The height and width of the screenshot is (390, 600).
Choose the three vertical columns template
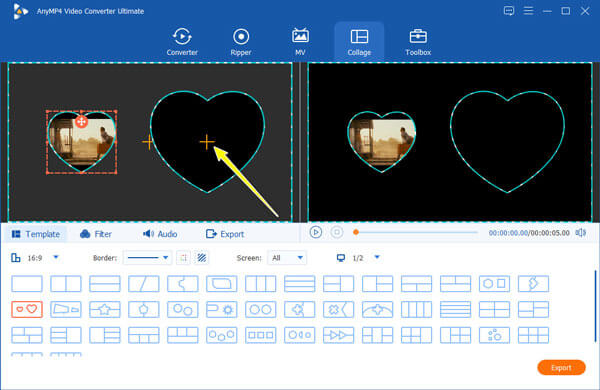tap(261, 284)
